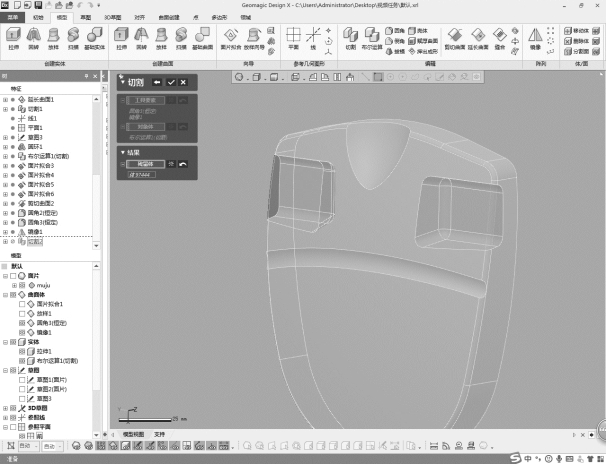Expand the 3D草图 node in model tree
606x464 pixels.
click(x=6, y=407)
